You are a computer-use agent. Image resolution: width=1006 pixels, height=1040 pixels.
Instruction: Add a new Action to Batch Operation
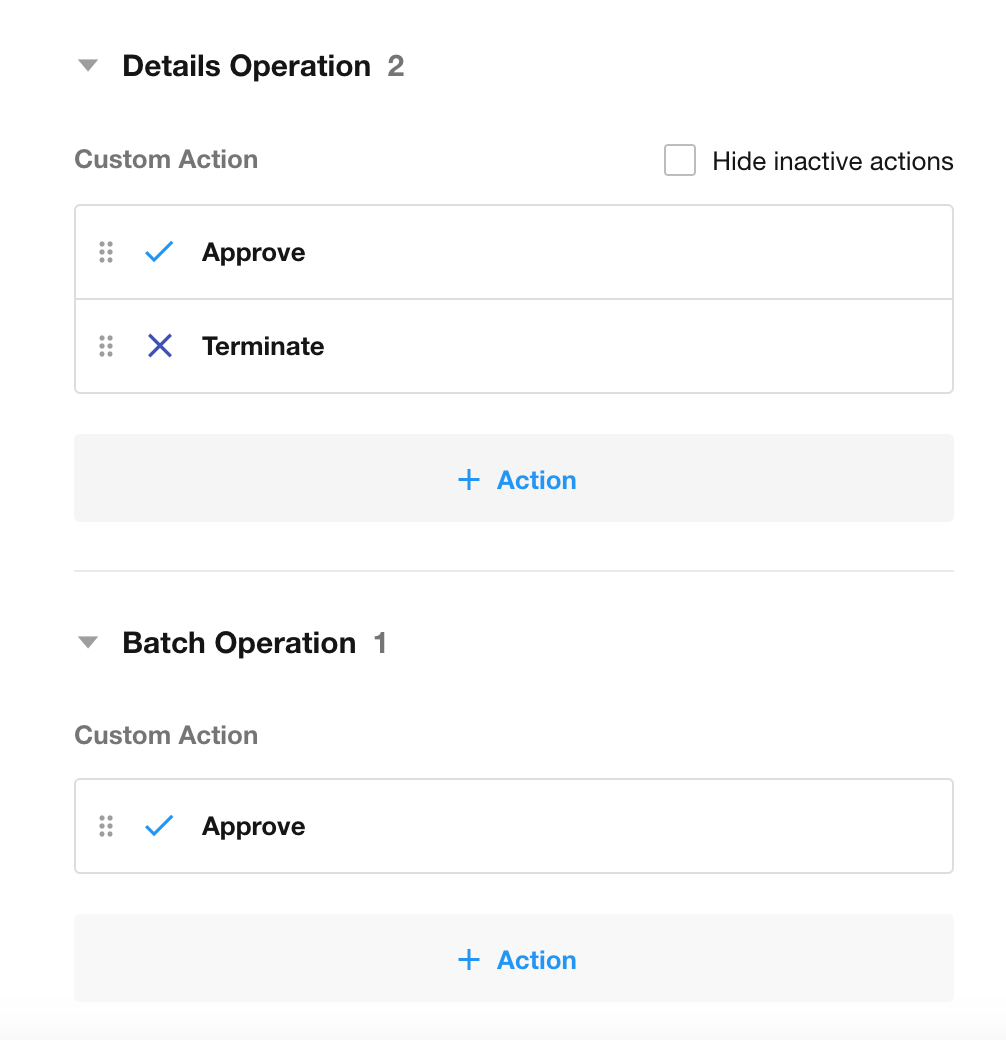click(536, 960)
